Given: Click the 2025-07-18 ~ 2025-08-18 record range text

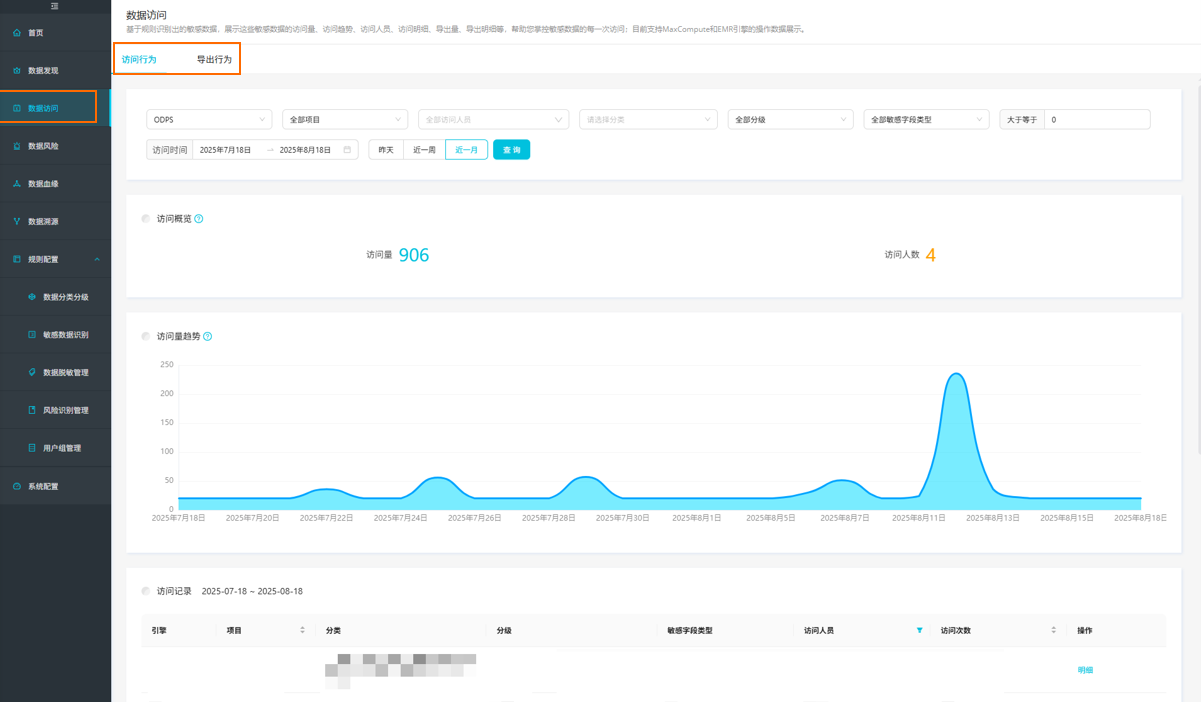Looking at the screenshot, I should tap(252, 592).
